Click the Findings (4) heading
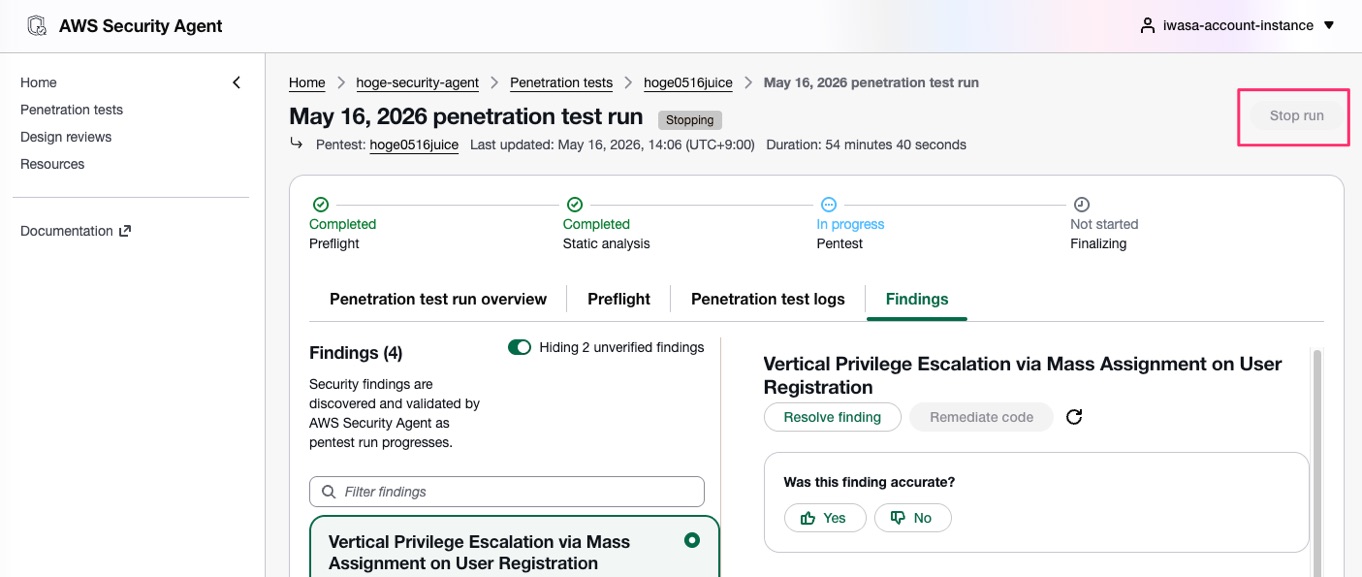Screen dimensions: 1362x577 click(356, 353)
